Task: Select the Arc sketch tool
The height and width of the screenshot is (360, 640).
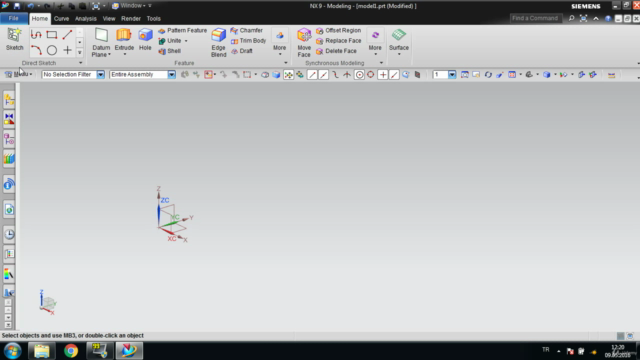Action: (x=36, y=50)
